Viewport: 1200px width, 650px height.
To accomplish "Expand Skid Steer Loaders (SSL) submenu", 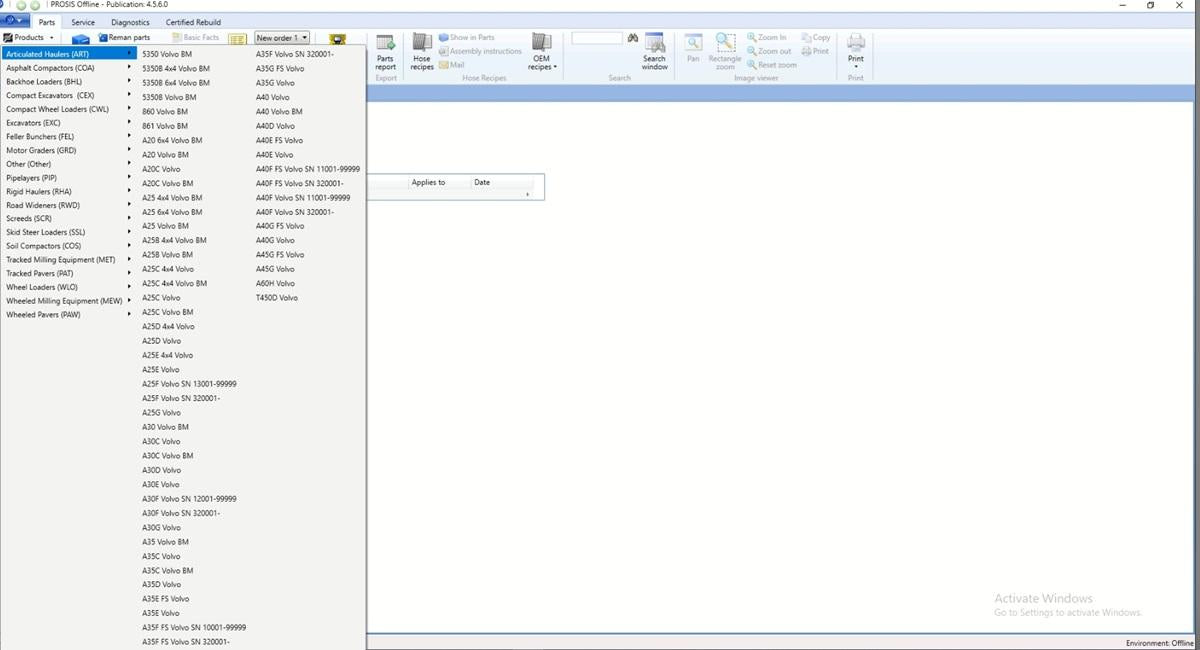I will pyautogui.click(x=68, y=232).
